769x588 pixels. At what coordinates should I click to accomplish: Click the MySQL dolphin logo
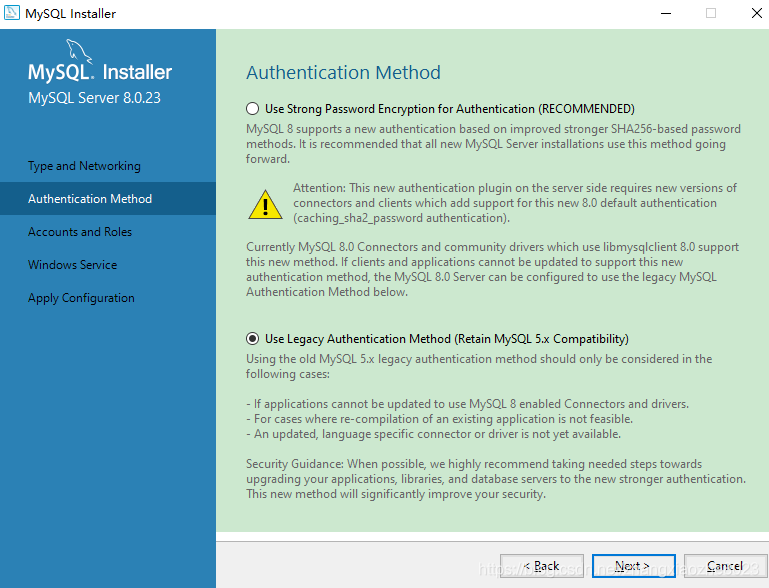coord(79,51)
